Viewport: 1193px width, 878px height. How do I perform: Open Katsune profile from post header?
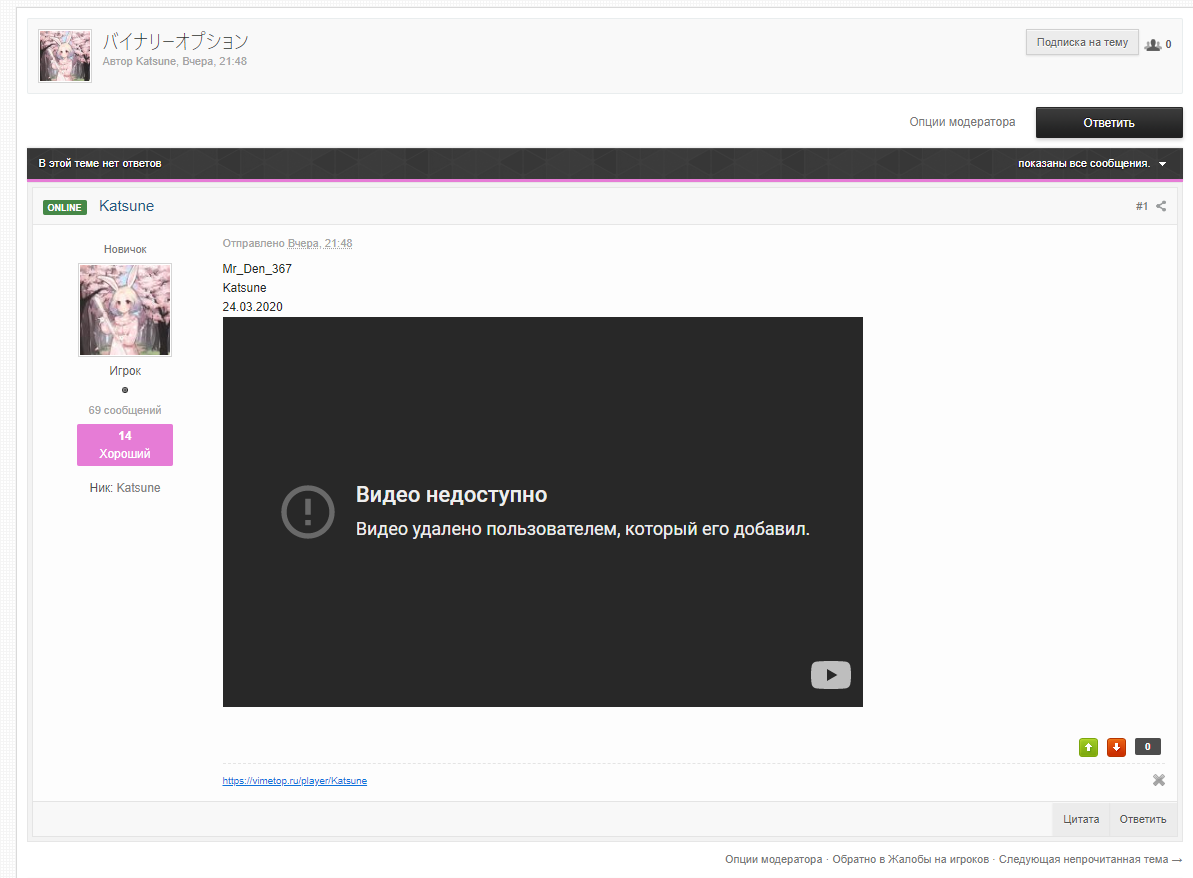[x=126, y=206]
